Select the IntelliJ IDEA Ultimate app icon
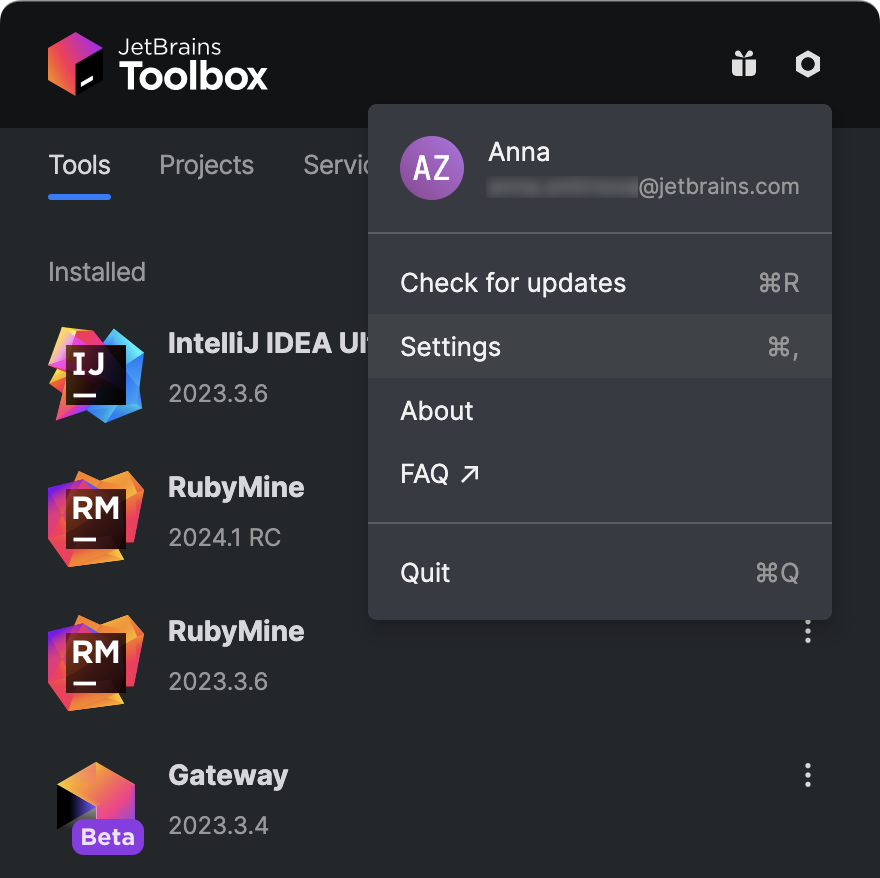The width and height of the screenshot is (880, 878). tap(95, 375)
